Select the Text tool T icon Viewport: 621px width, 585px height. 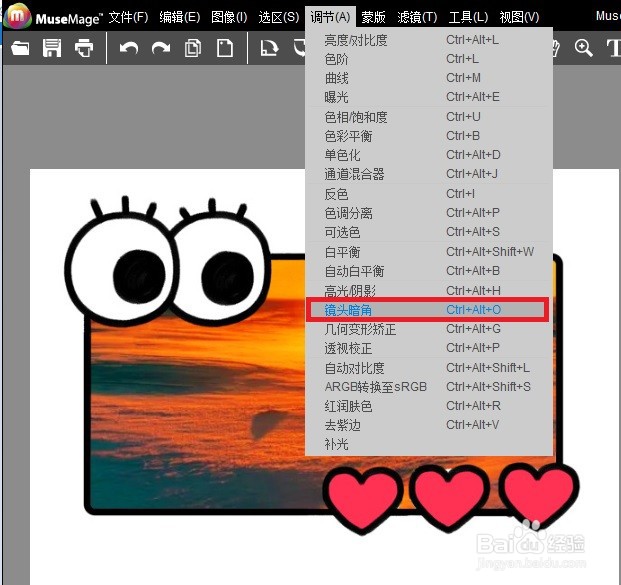[x=613, y=48]
